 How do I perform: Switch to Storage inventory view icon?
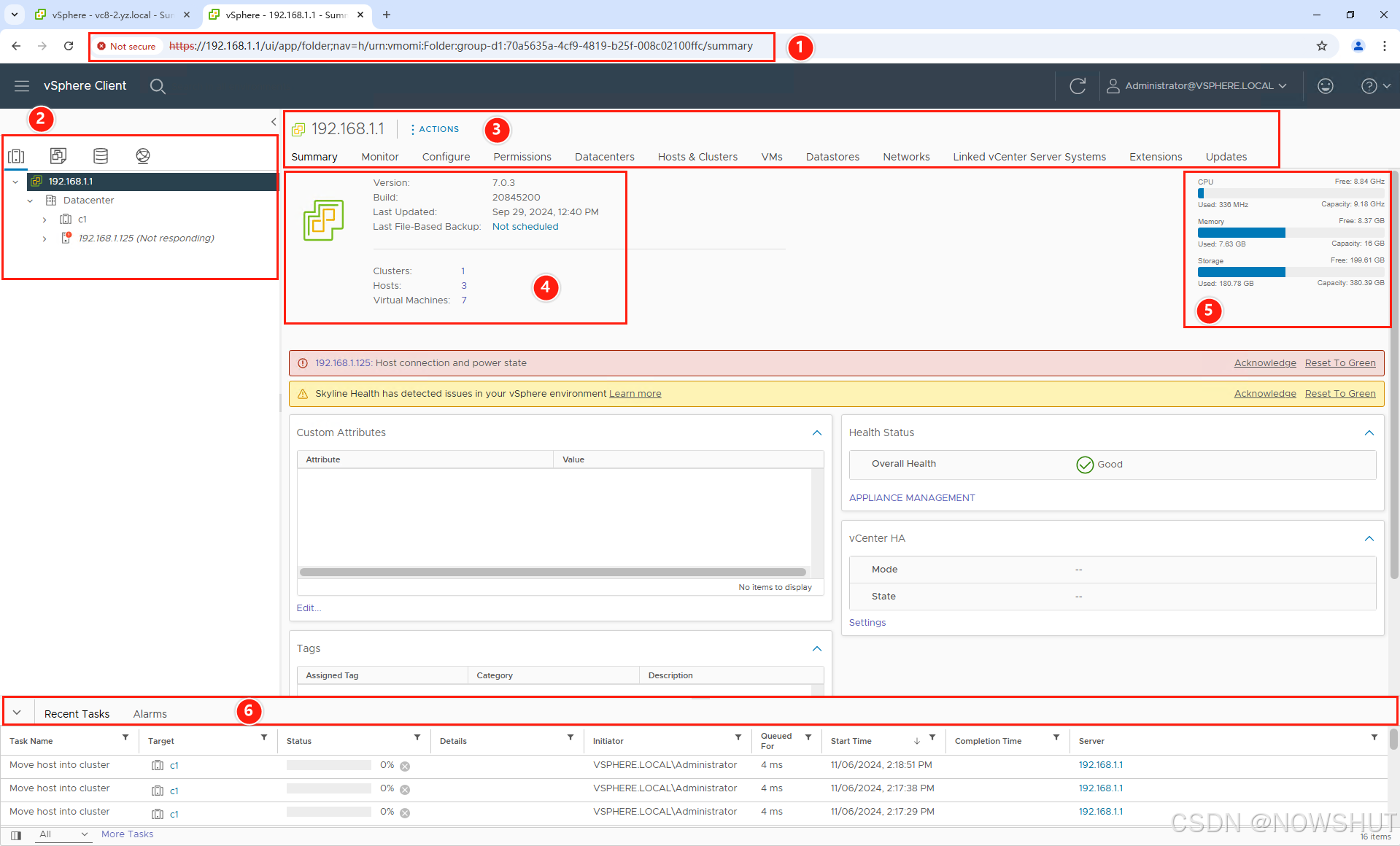(101, 155)
